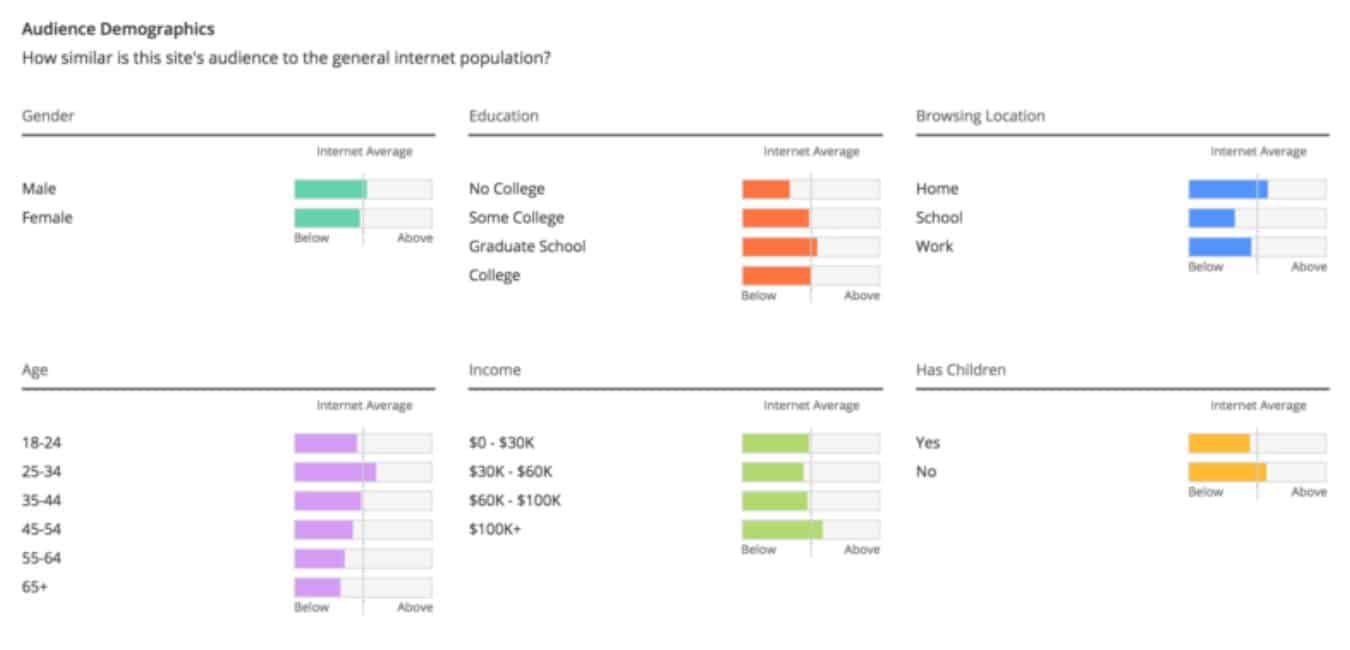The image size is (1350, 650).
Task: Click the School browsing location bar
Action: click(x=1211, y=218)
